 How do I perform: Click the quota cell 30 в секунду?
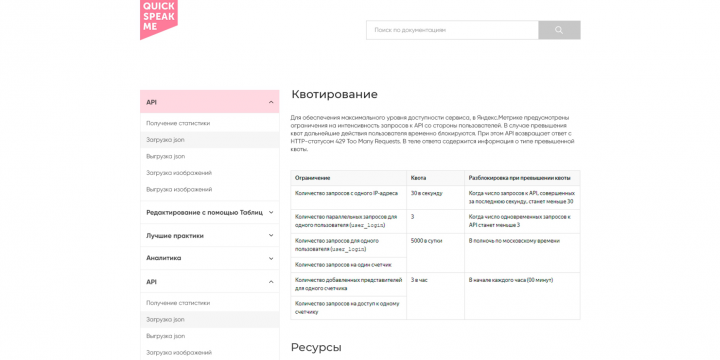click(x=435, y=197)
